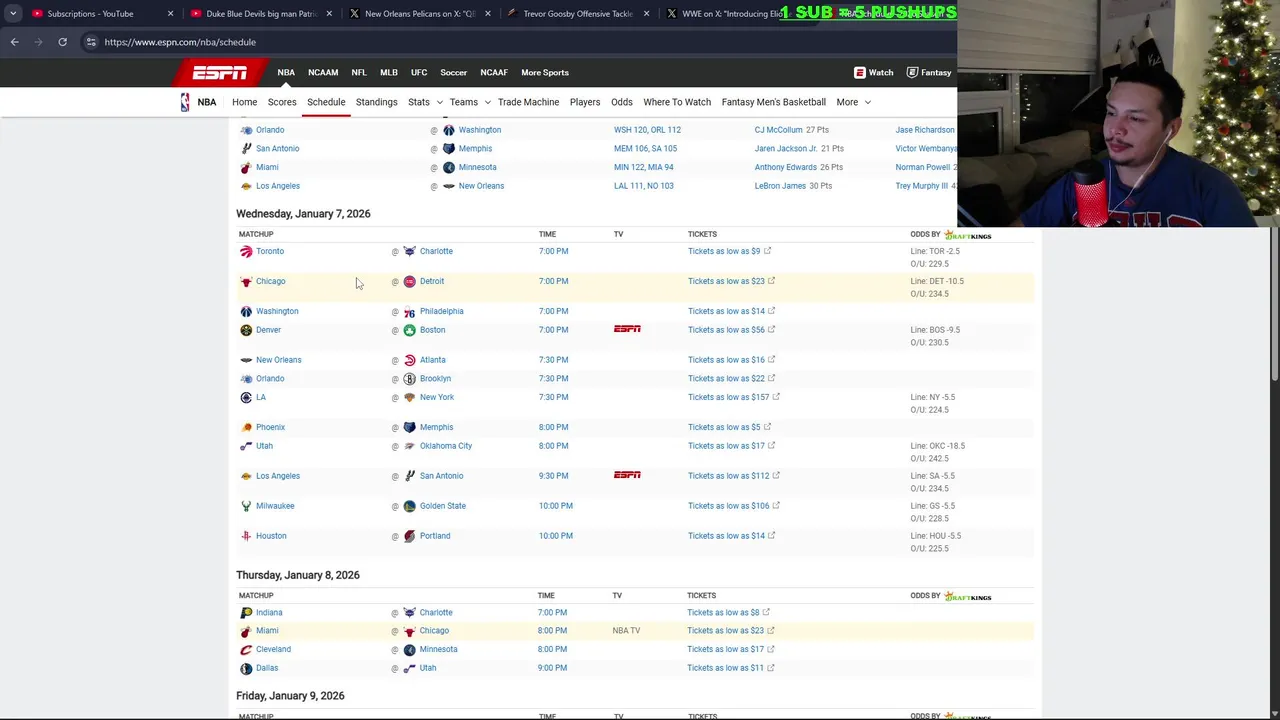Open the Trade Machine page
Viewport: 1280px width, 720px height.
coord(528,102)
